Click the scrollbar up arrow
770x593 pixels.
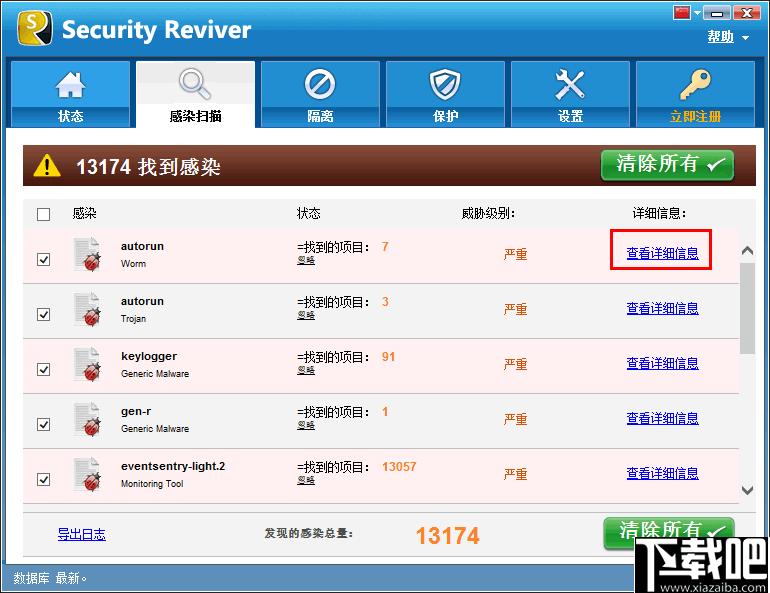pos(747,251)
